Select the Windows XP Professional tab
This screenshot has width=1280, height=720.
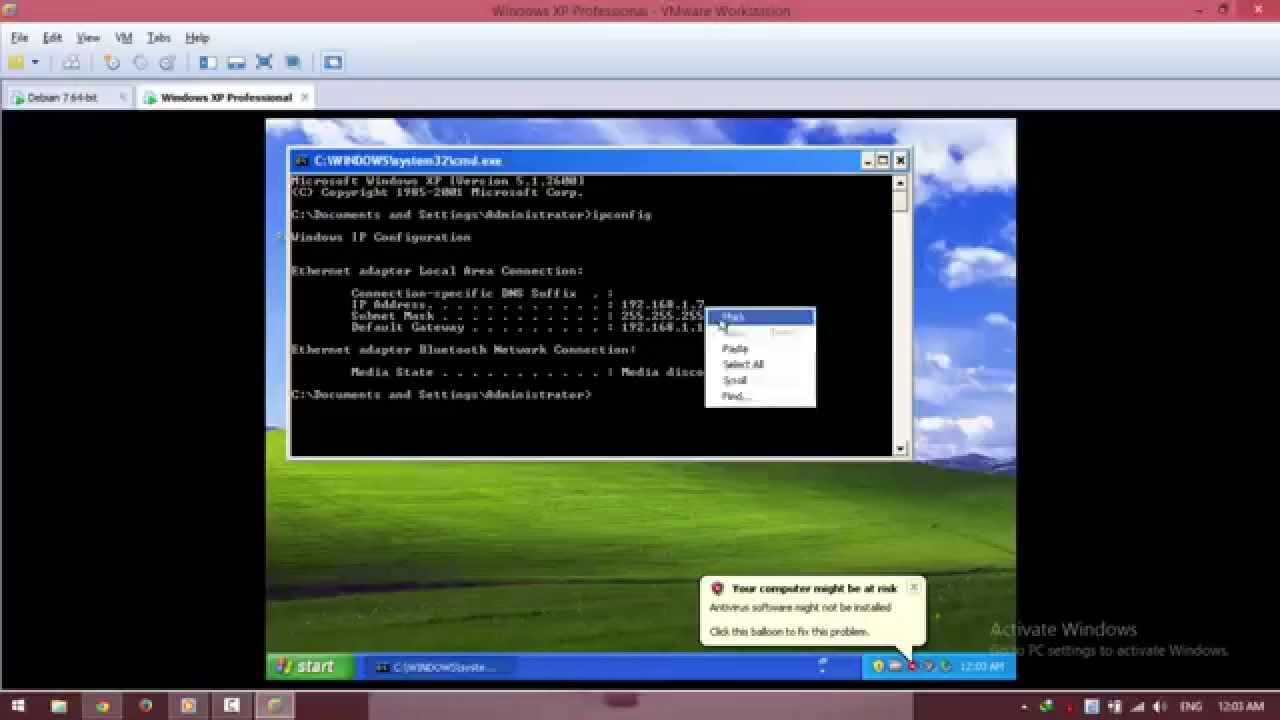[x=226, y=98]
